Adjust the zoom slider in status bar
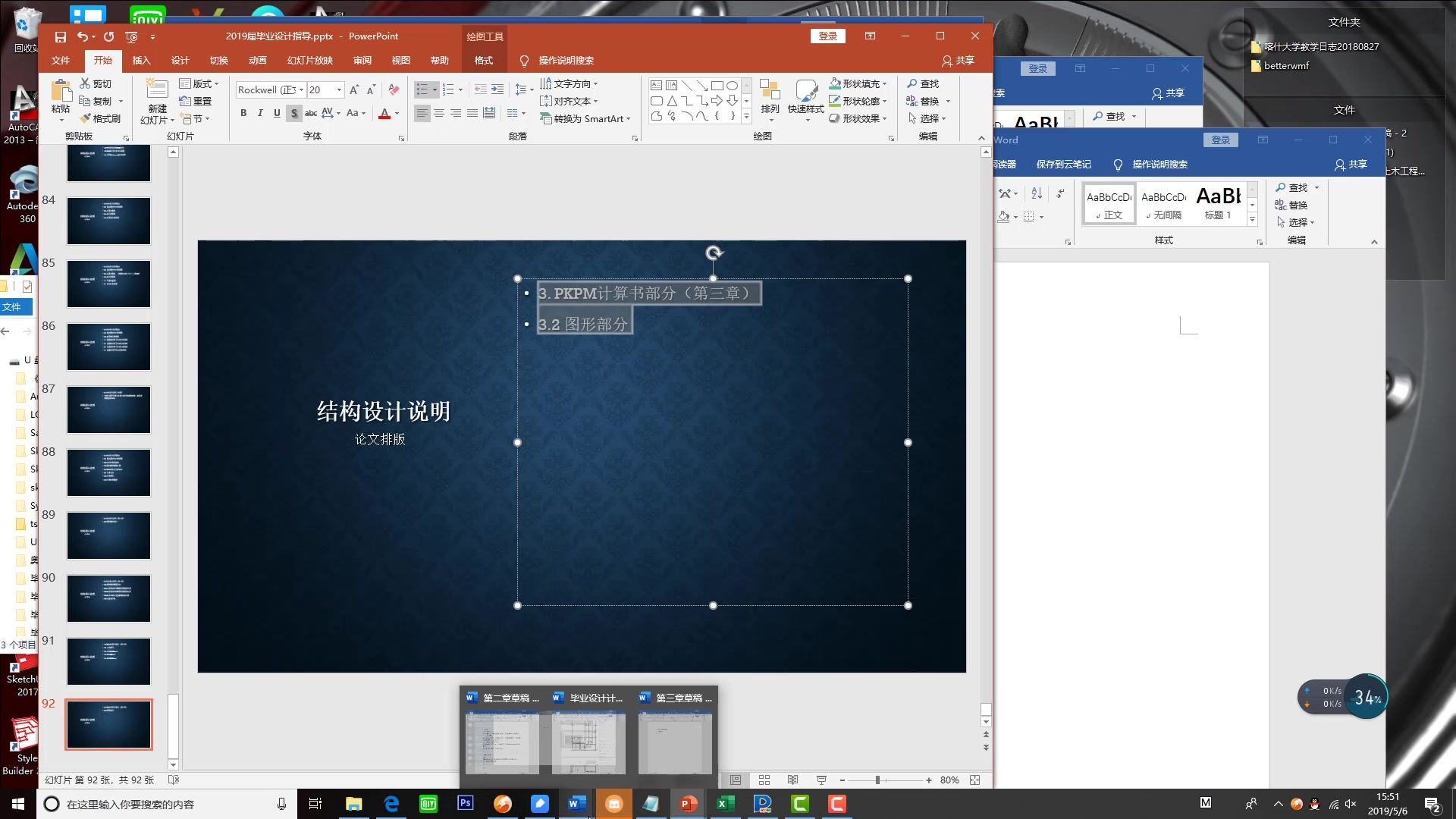The width and height of the screenshot is (1456, 819). point(877,780)
